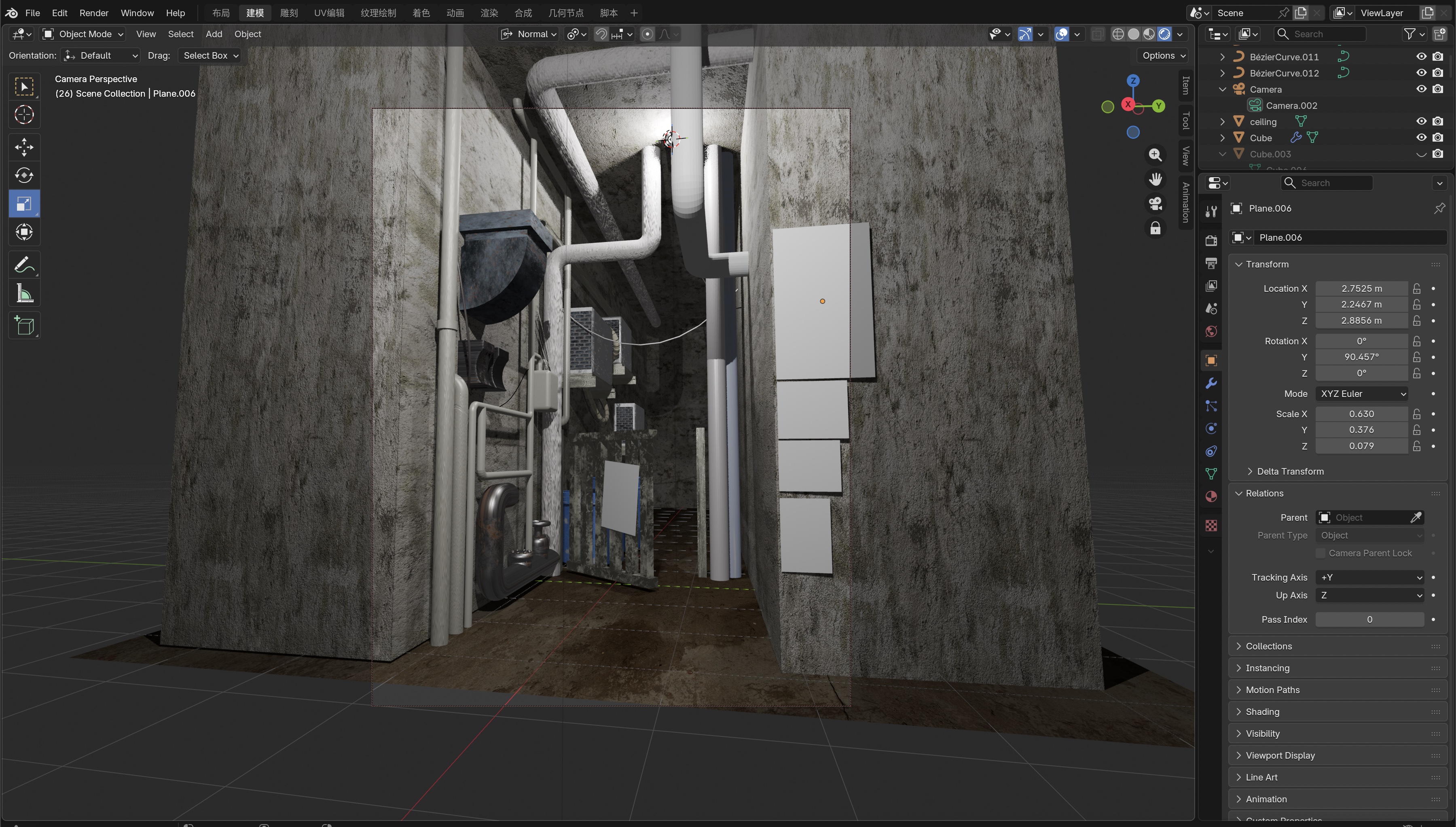
Task: Click the zoom viewport icon
Action: pyautogui.click(x=1155, y=155)
